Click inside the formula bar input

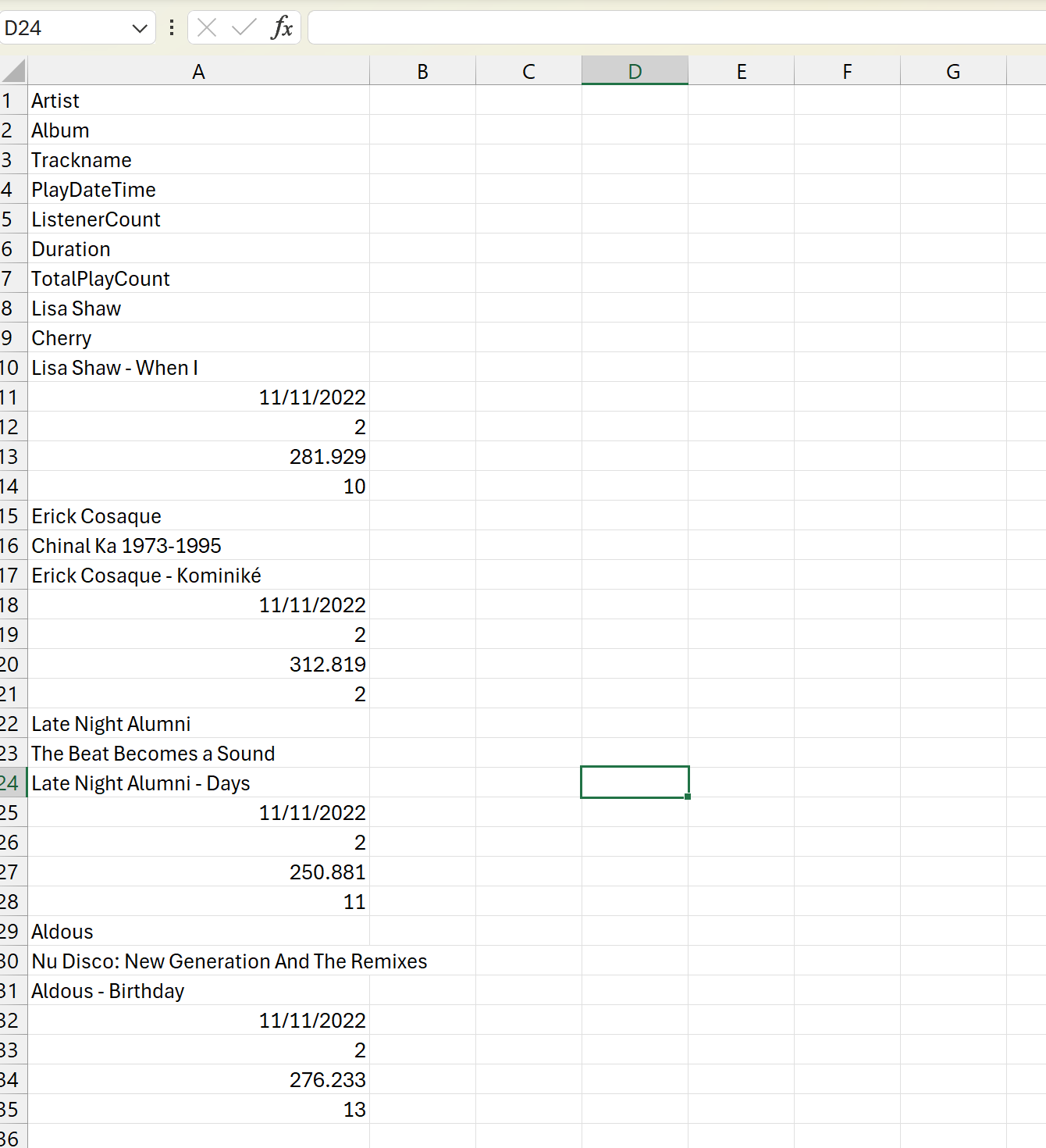(x=671, y=28)
